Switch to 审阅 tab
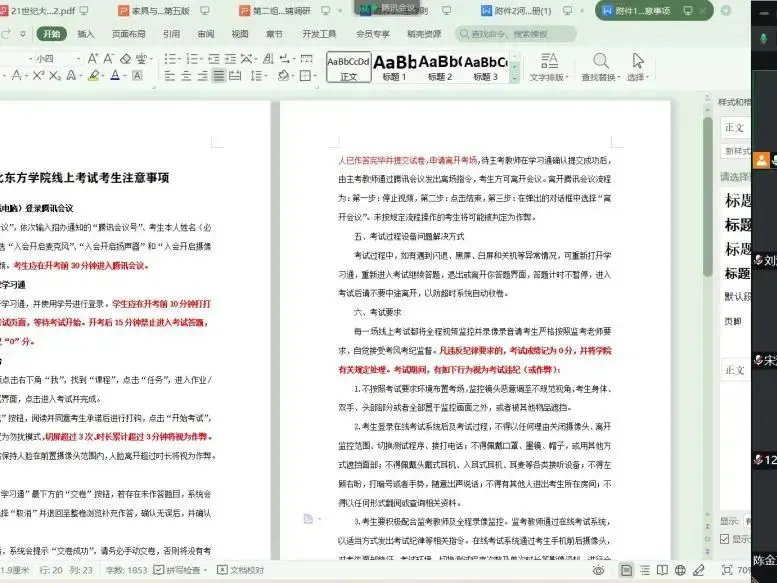Image resolution: width=777 pixels, height=583 pixels. [206, 34]
